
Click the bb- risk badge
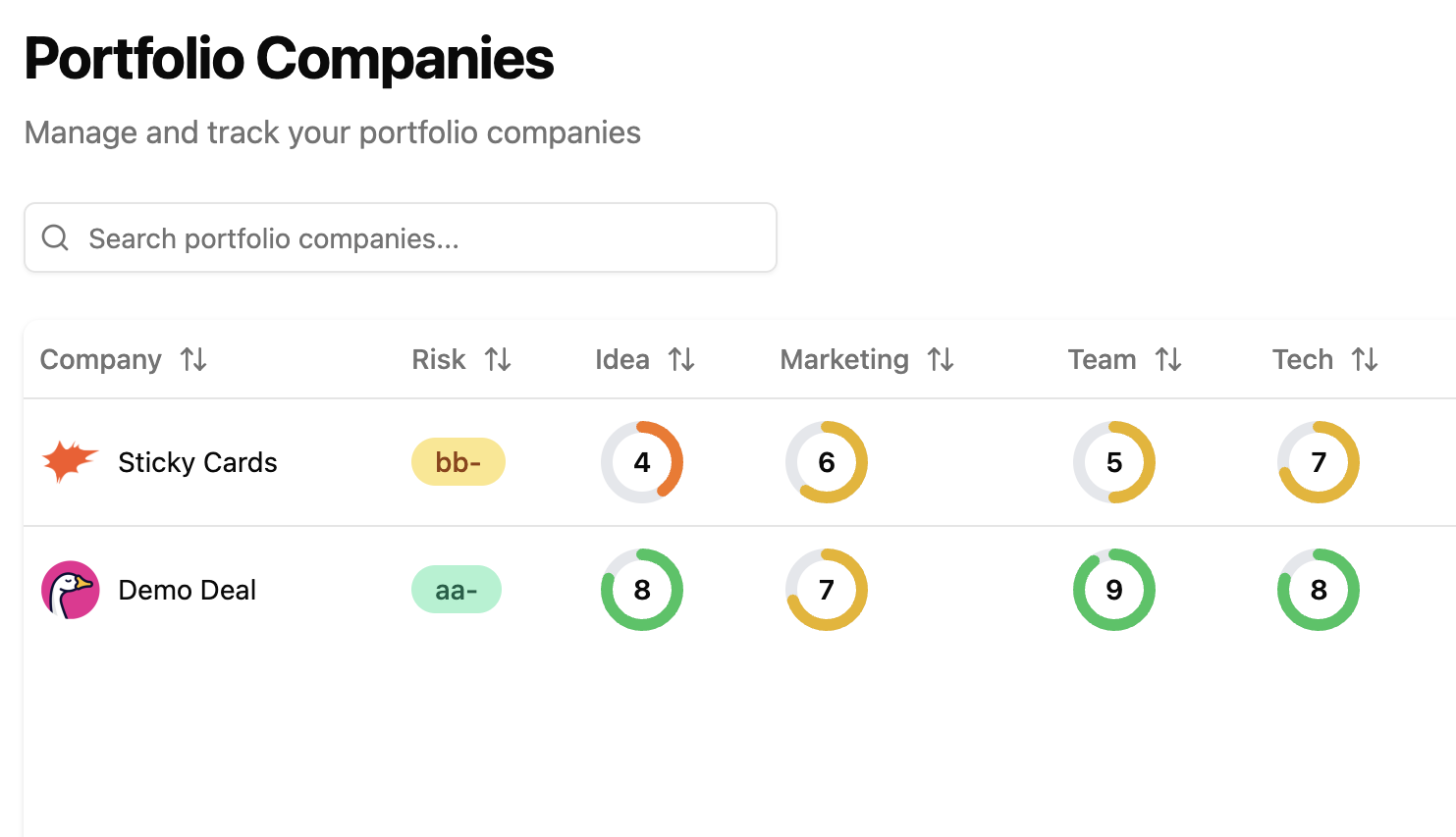458,462
